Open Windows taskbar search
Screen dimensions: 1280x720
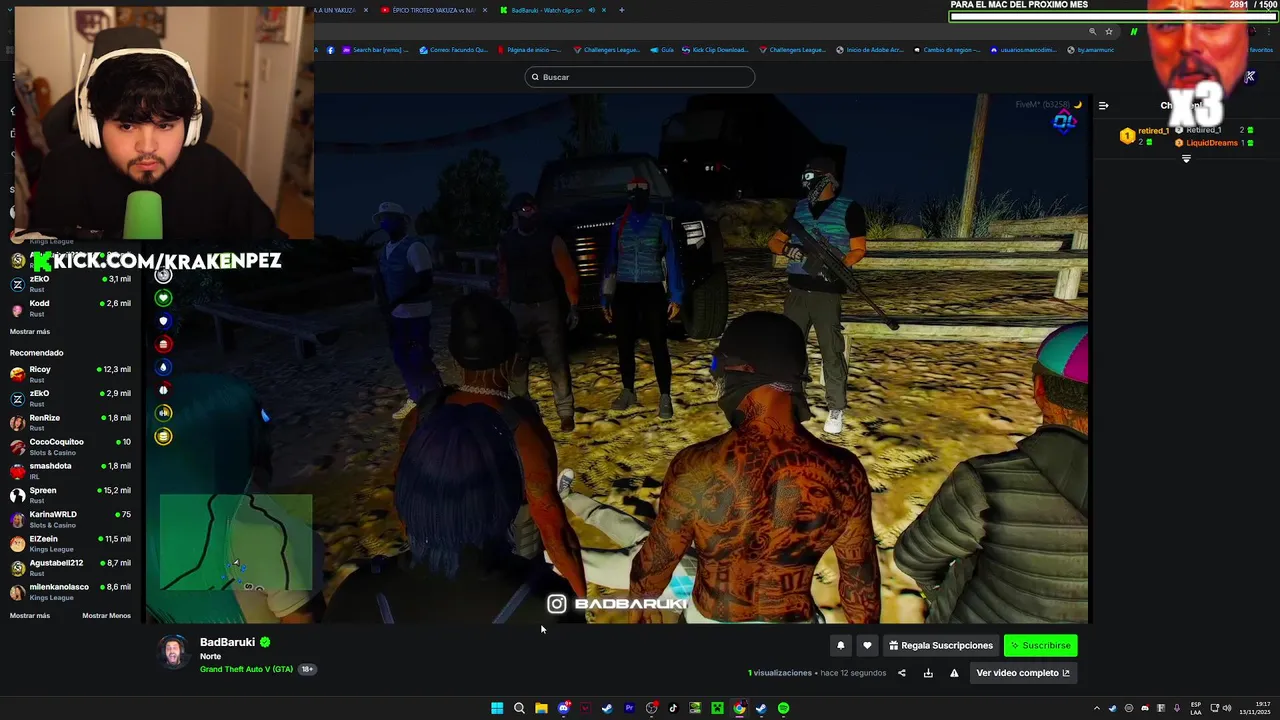point(519,708)
